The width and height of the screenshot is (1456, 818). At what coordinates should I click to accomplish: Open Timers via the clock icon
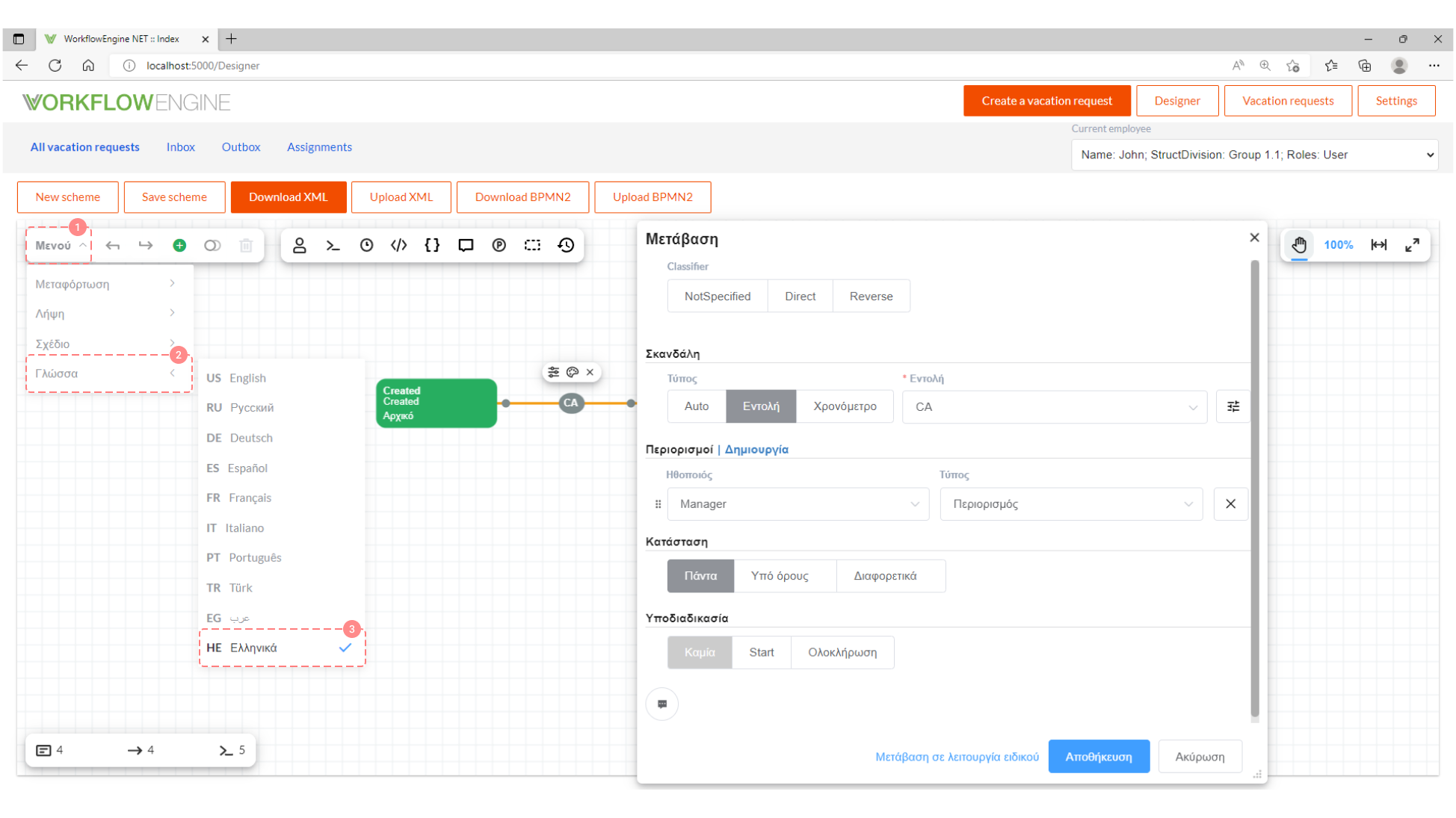[x=366, y=245]
